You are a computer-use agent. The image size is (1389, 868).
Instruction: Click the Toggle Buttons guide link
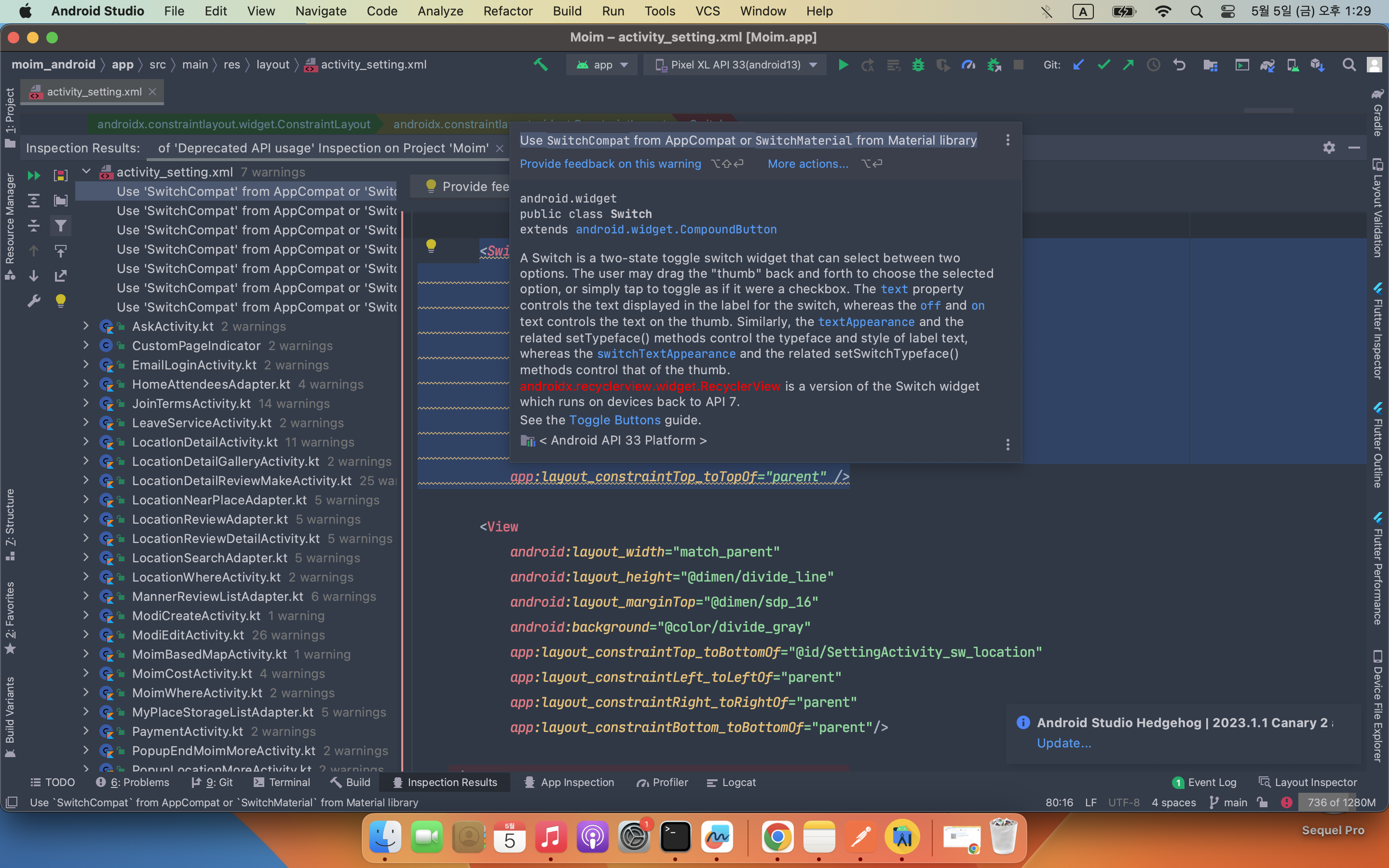pyautogui.click(x=614, y=420)
